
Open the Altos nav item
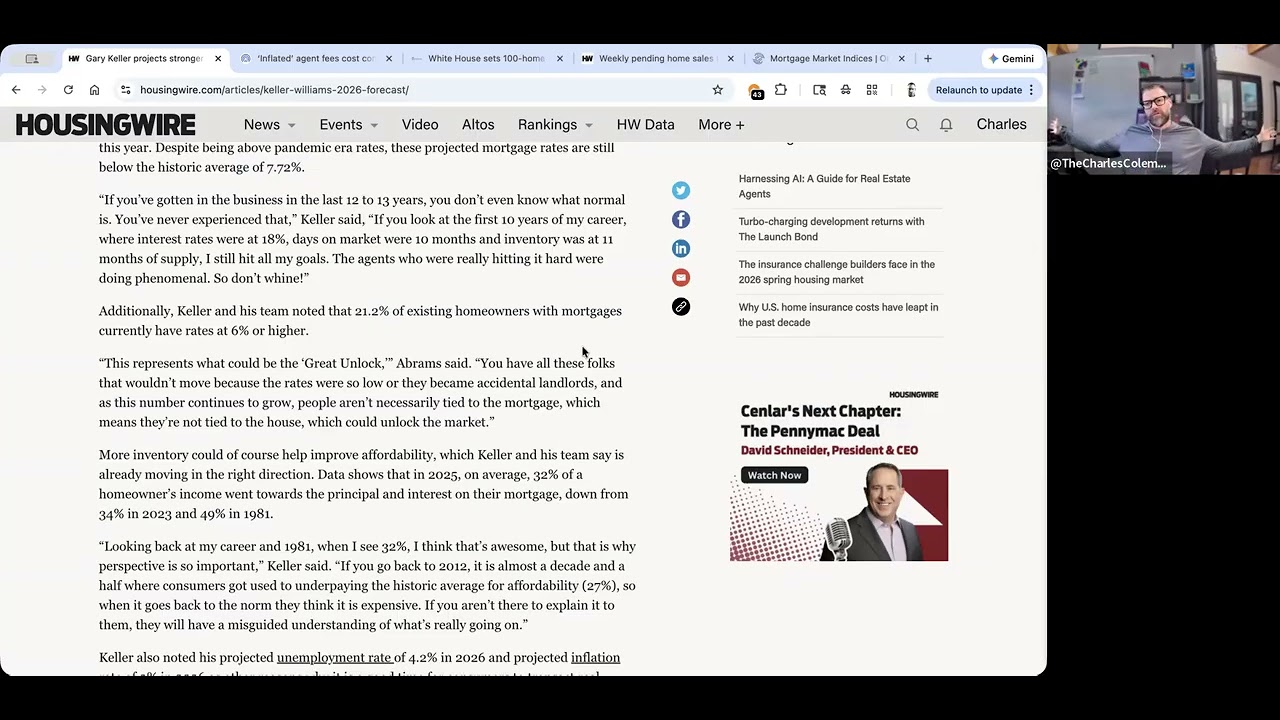click(478, 125)
